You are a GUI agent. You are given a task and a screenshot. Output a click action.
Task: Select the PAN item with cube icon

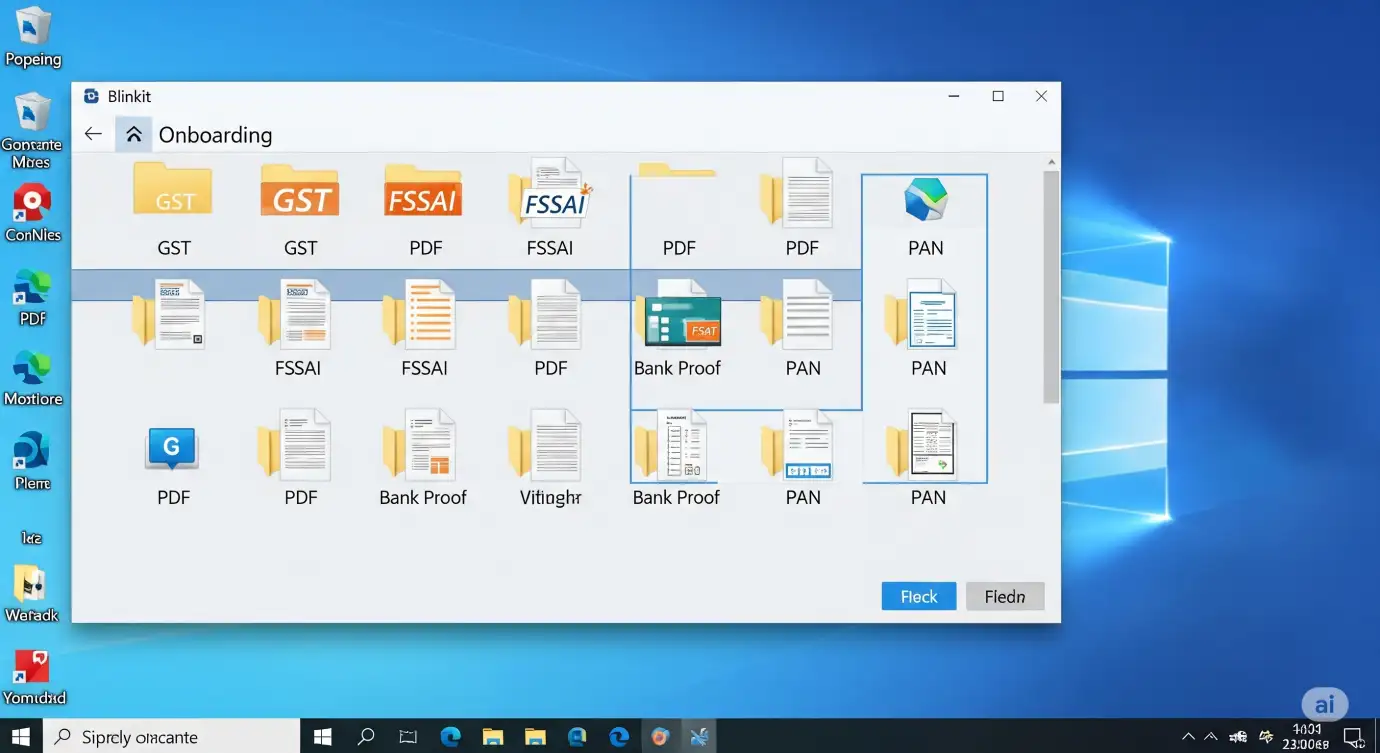coord(926,198)
